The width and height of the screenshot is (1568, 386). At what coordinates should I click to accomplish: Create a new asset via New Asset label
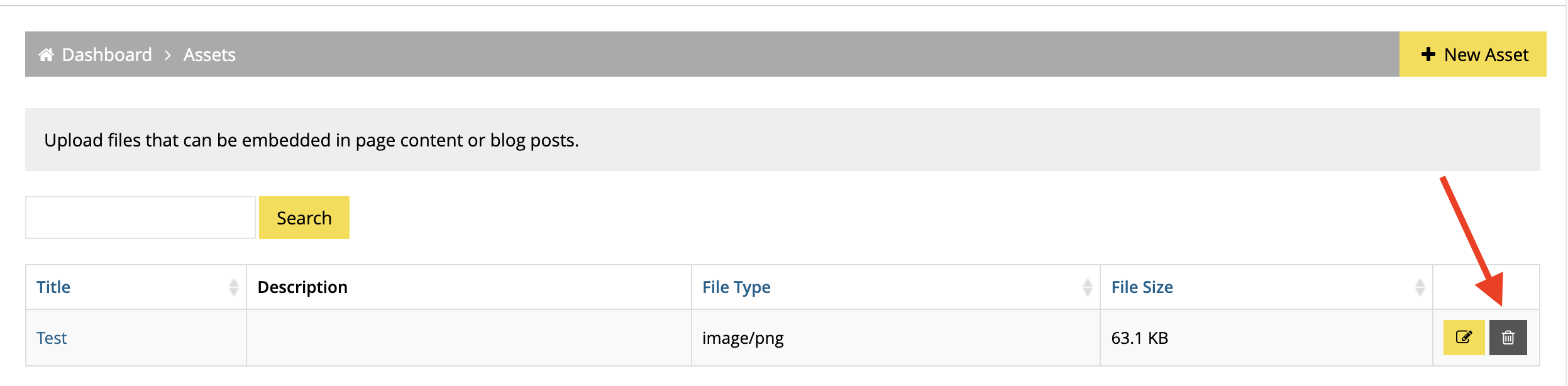(x=1486, y=55)
